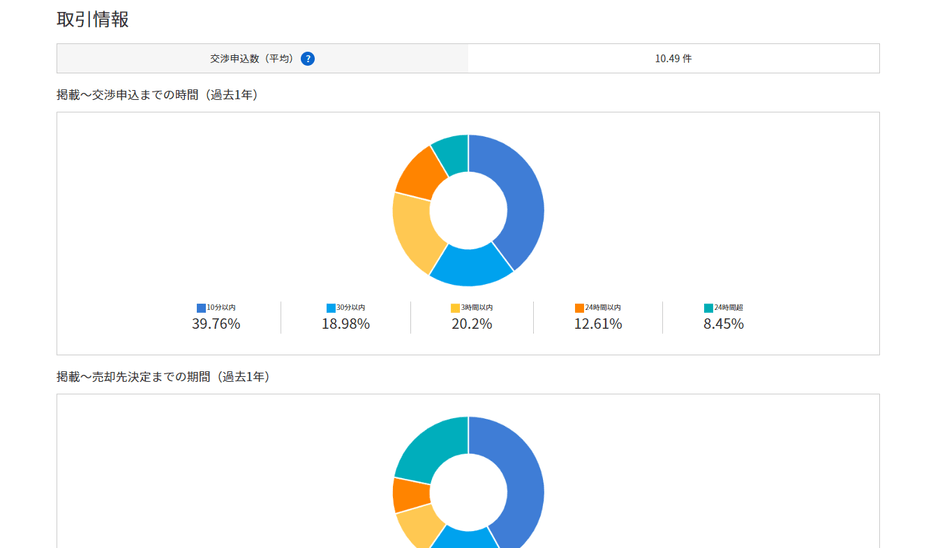Click the yellow 3時間以内 legend square
The image size is (940, 548).
[x=456, y=308]
